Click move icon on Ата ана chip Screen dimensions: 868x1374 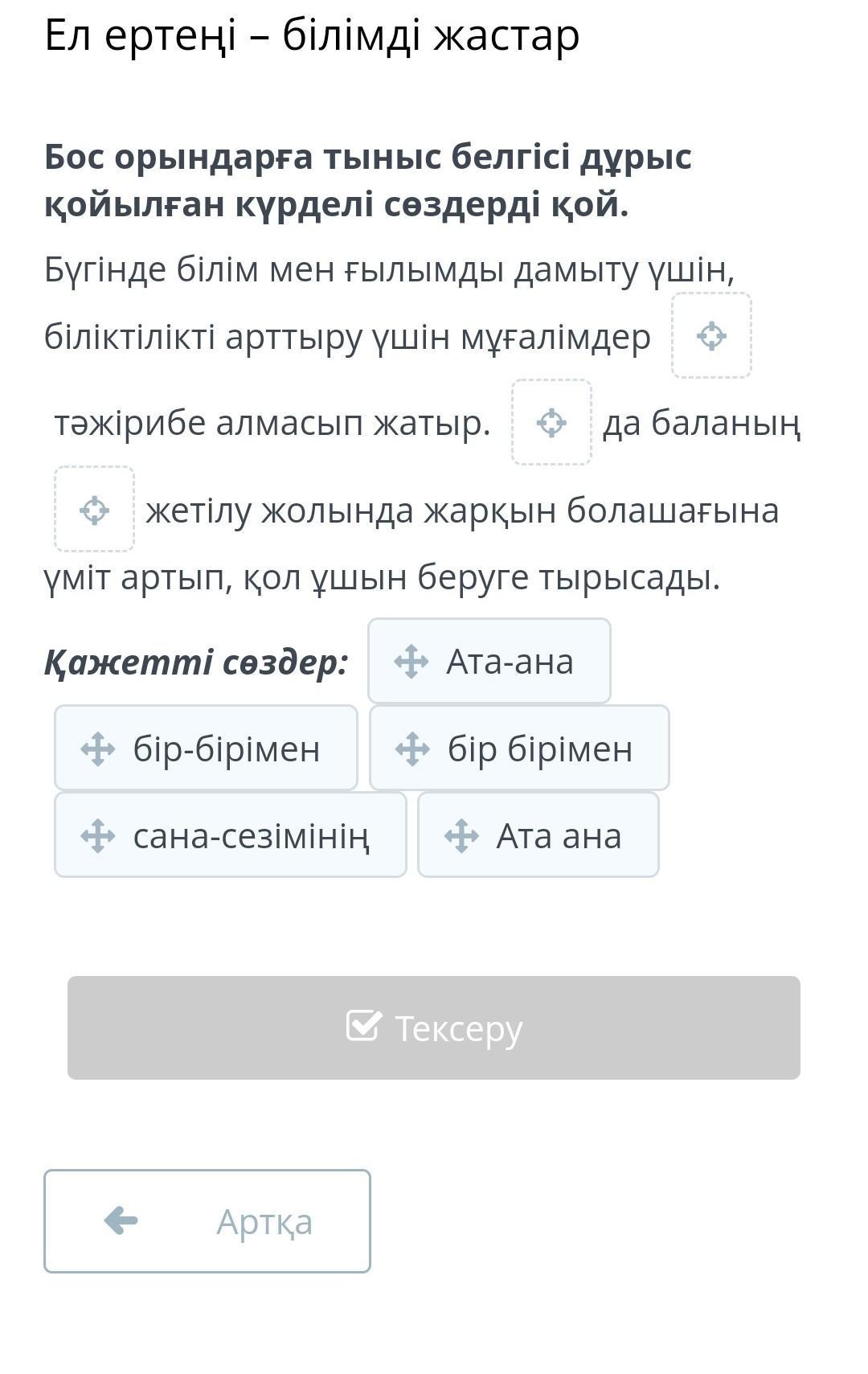(461, 835)
